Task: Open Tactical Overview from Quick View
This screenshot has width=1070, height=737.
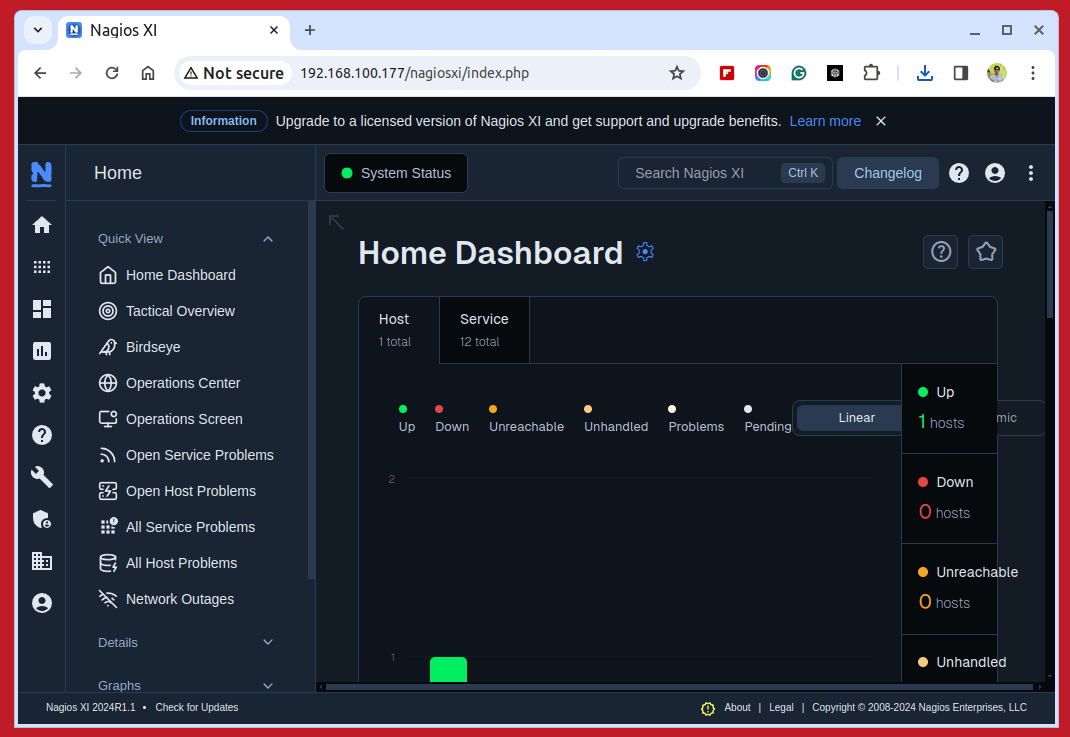Action: [180, 311]
